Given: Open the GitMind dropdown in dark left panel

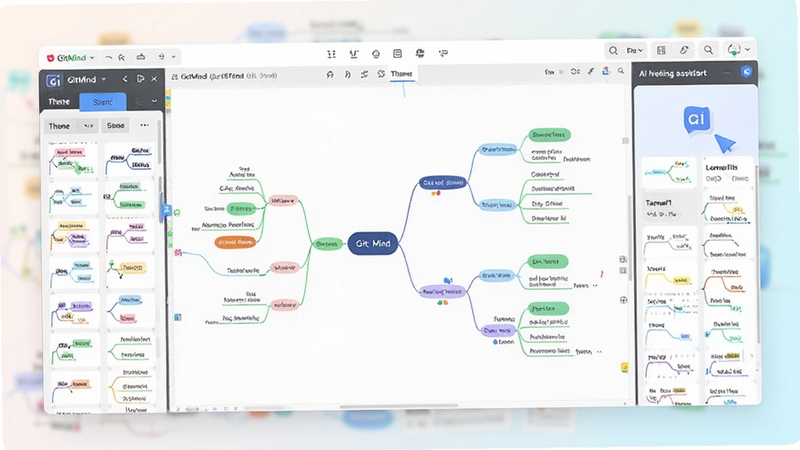Looking at the screenshot, I should [x=104, y=80].
